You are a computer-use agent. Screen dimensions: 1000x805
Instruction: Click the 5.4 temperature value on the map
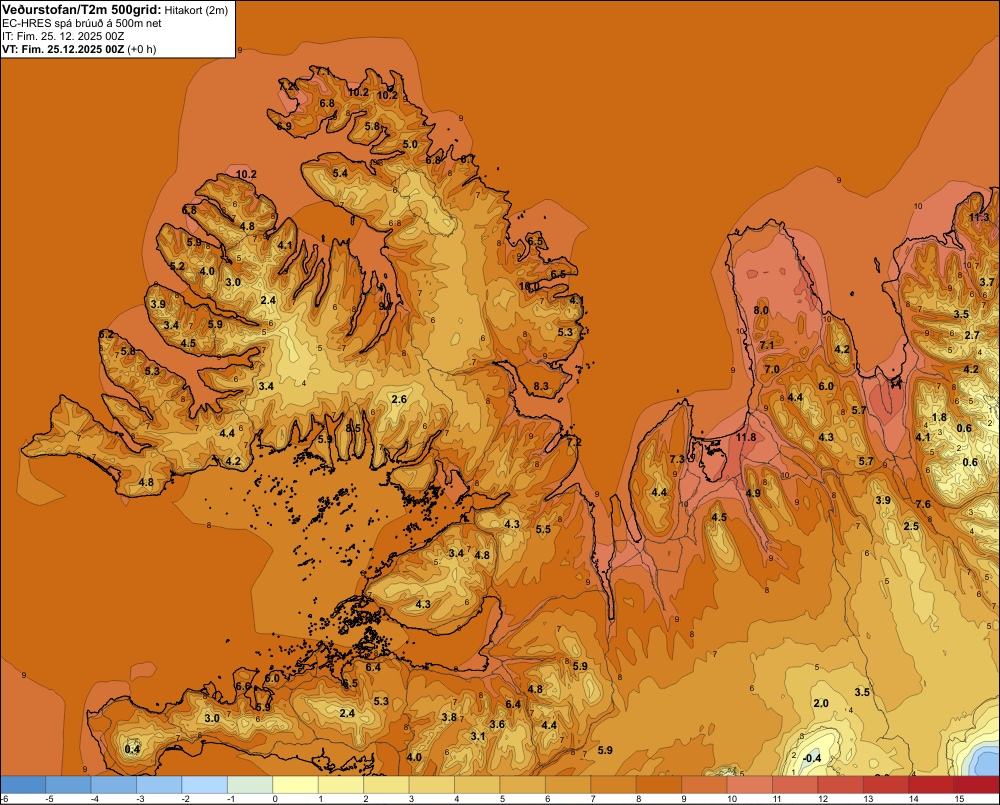tap(340, 173)
